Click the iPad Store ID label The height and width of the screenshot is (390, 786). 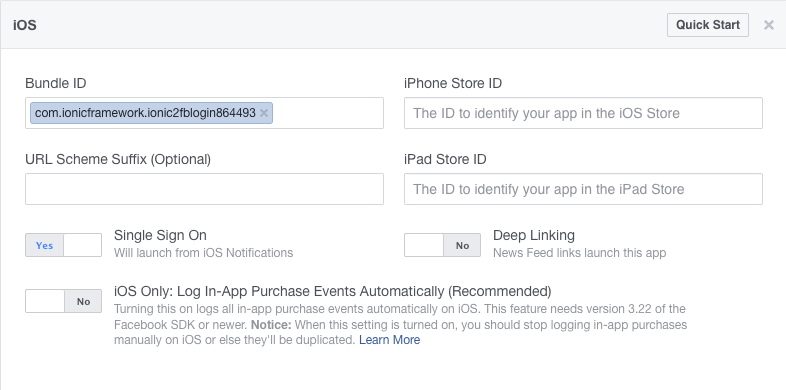coord(445,159)
